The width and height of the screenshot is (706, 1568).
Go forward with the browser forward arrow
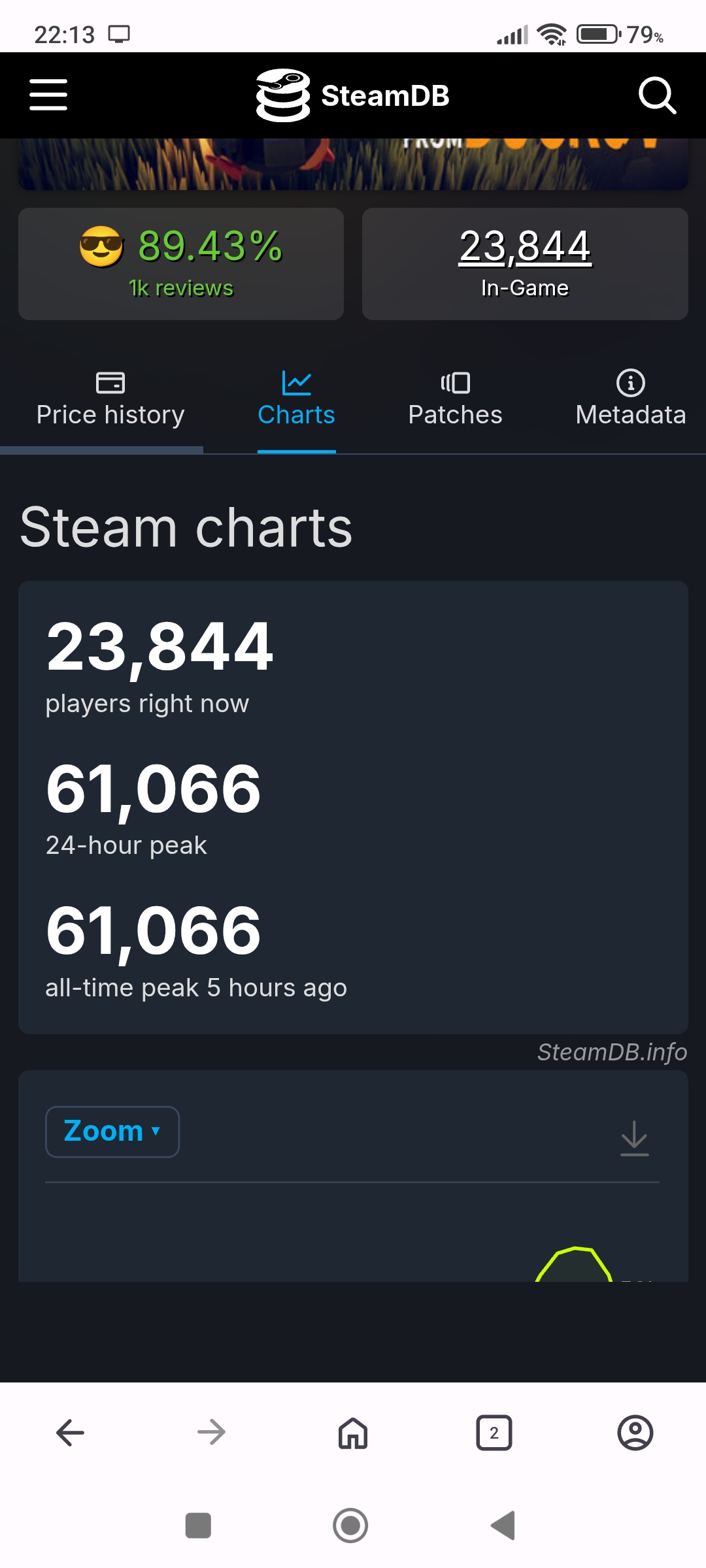pos(211,1433)
